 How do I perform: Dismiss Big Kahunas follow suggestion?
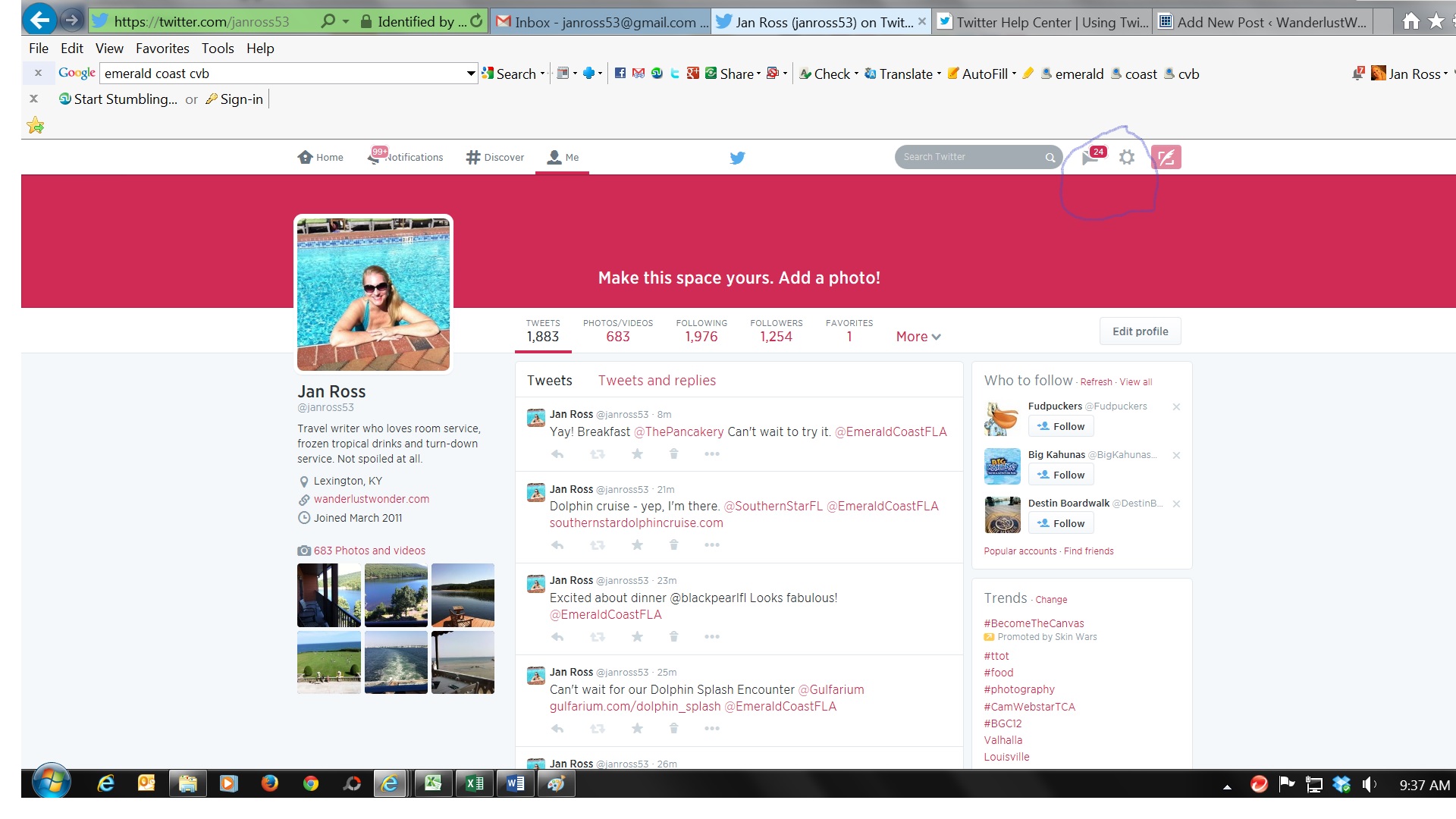point(1176,455)
